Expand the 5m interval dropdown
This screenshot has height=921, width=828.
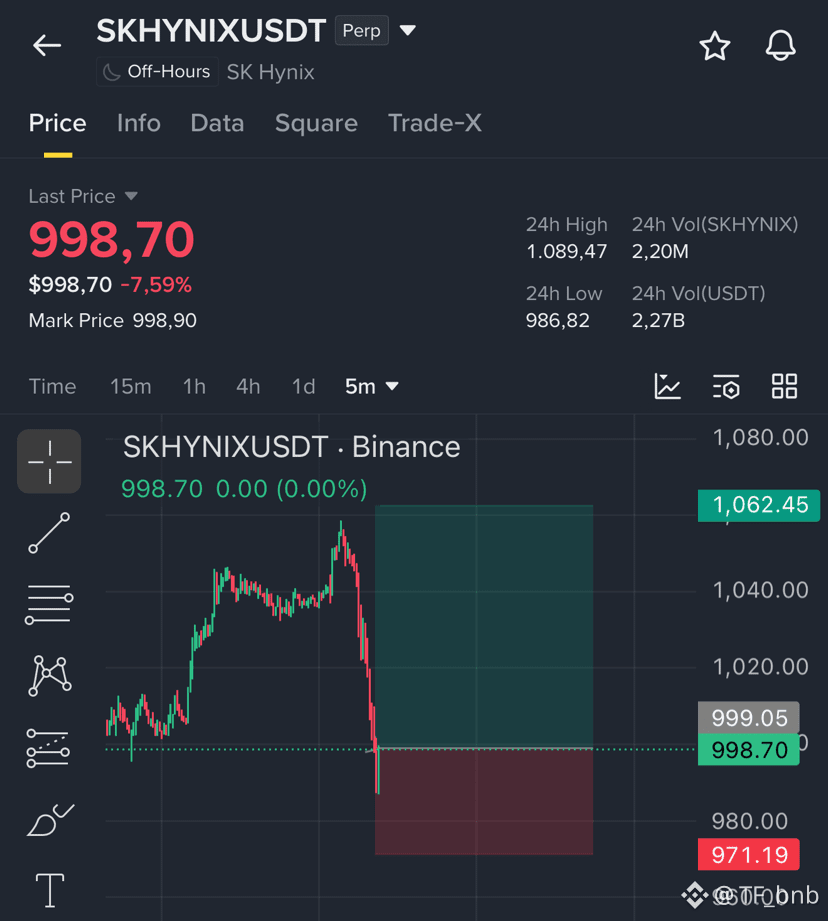tap(372, 386)
